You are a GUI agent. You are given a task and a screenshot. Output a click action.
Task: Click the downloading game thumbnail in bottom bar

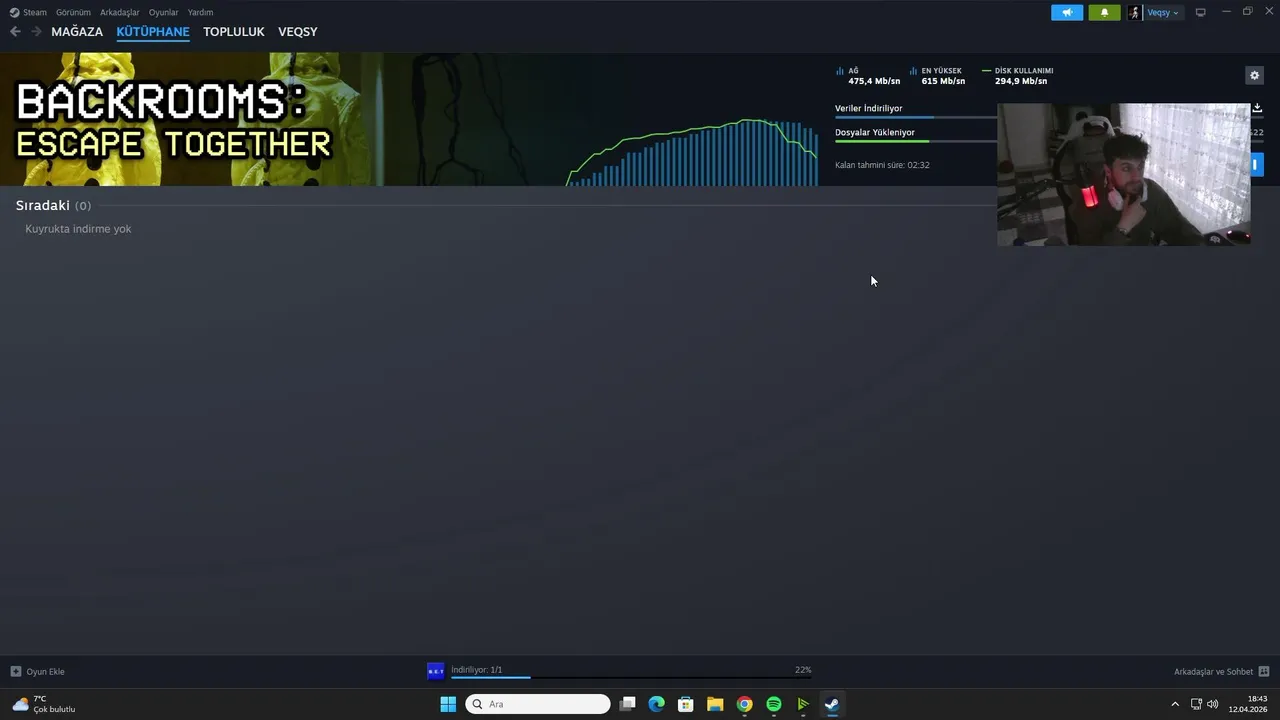pyautogui.click(x=436, y=671)
